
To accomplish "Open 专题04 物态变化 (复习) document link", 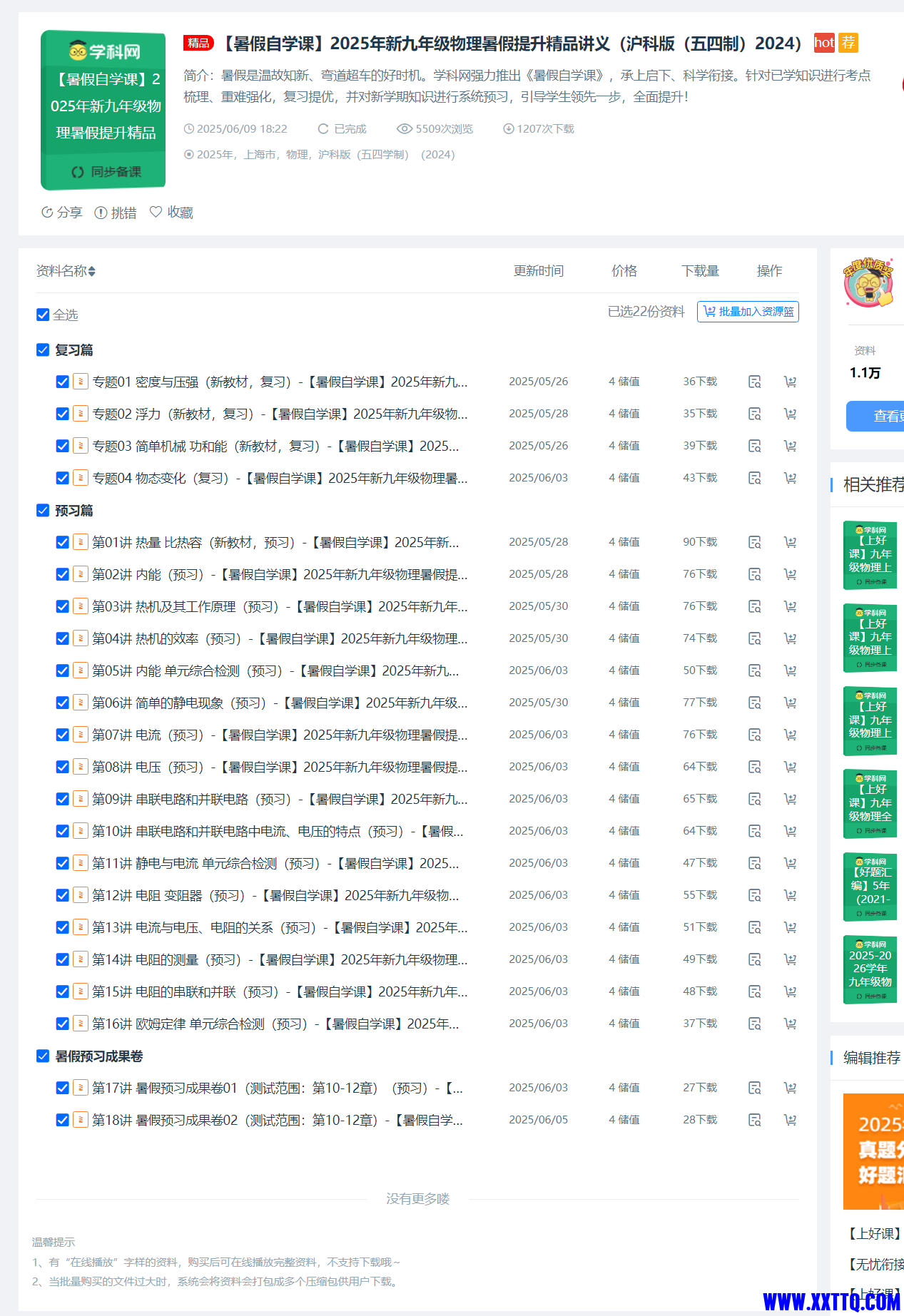I will coord(280,478).
